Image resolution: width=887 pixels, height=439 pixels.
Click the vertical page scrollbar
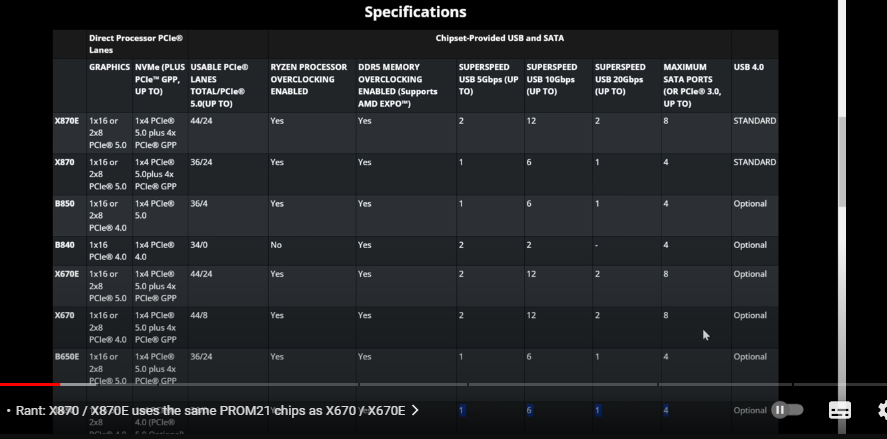point(842,160)
